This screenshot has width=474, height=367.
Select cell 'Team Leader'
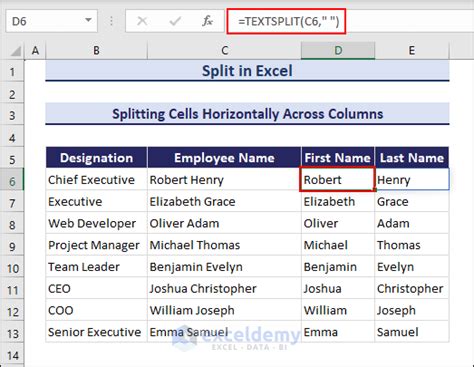(96, 267)
